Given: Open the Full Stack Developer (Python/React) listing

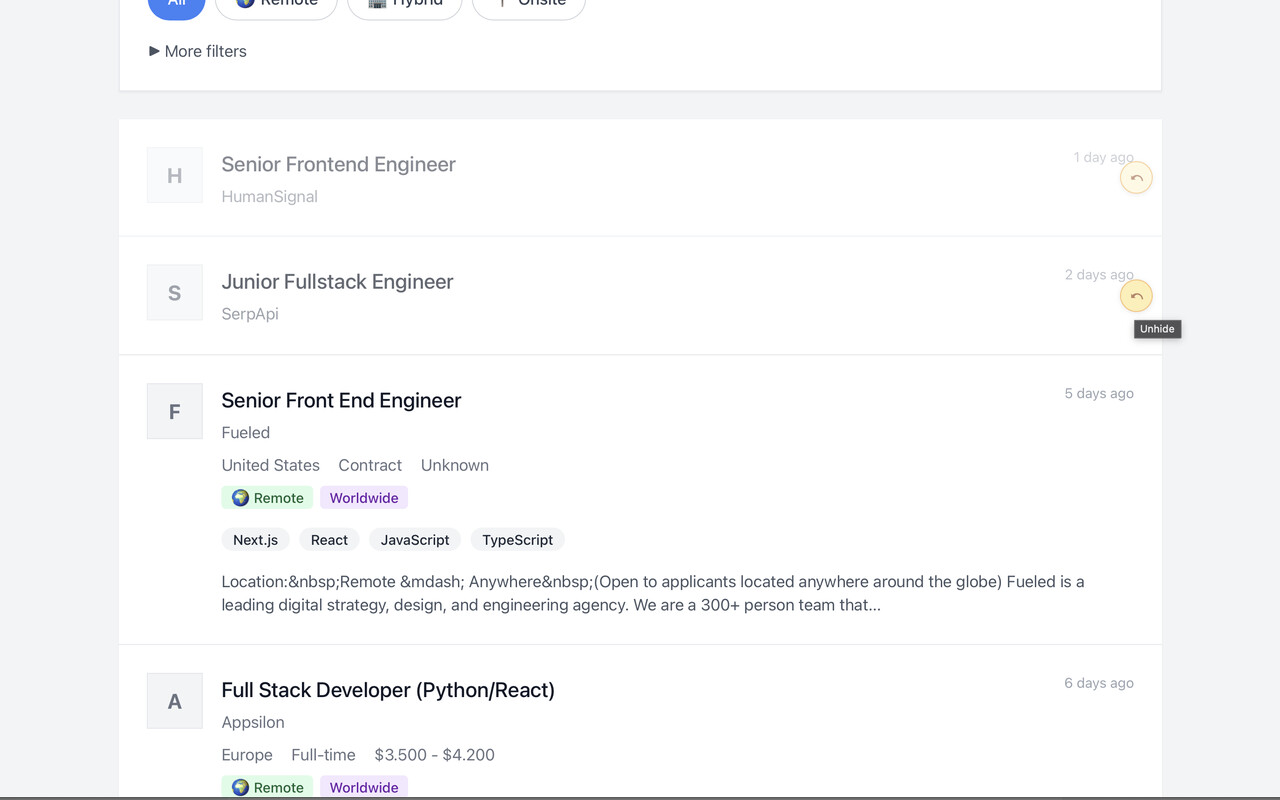Looking at the screenshot, I should point(388,690).
